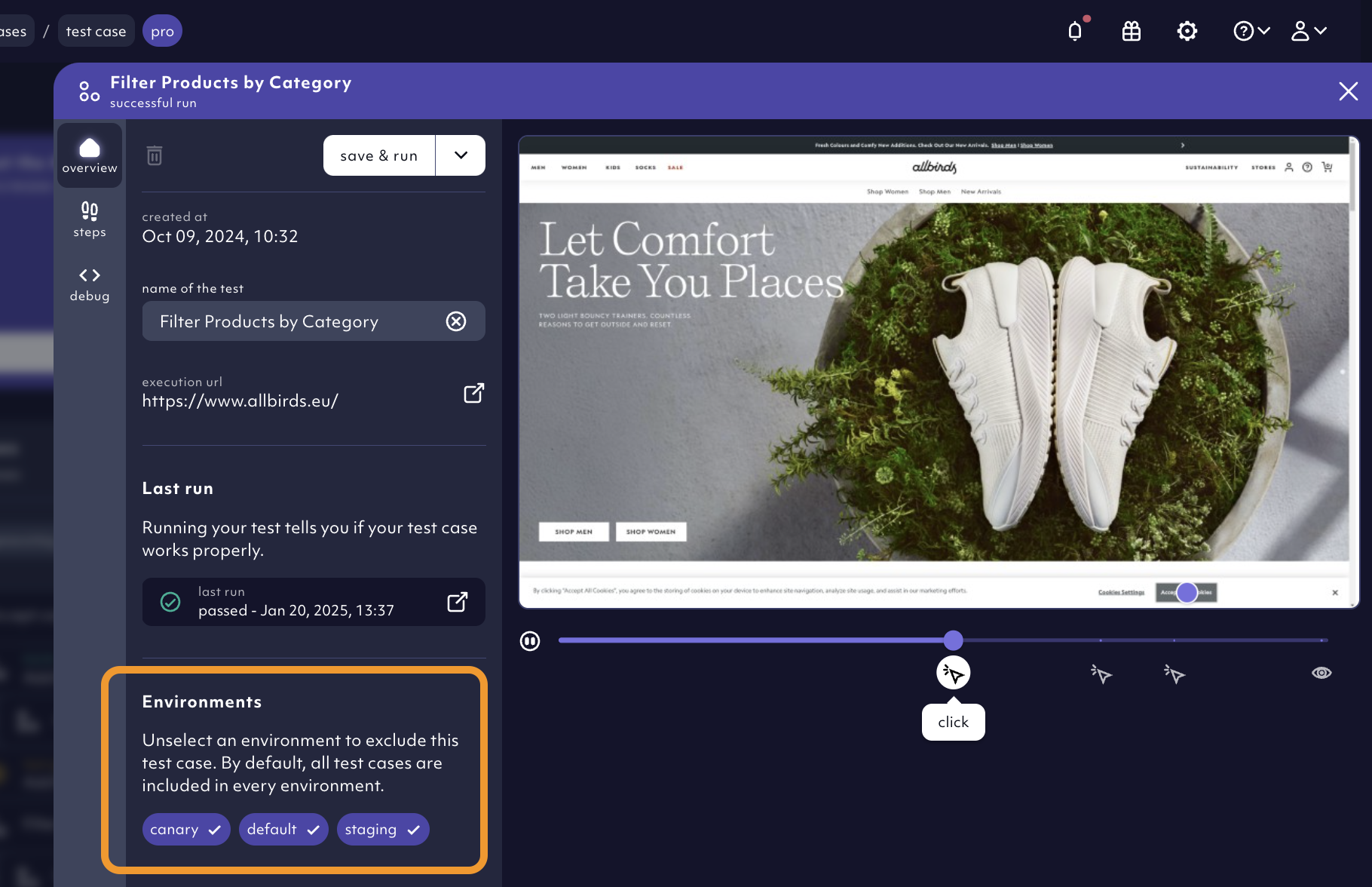The width and height of the screenshot is (1372, 887).
Task: Edit the name of the test field
Action: pos(314,321)
